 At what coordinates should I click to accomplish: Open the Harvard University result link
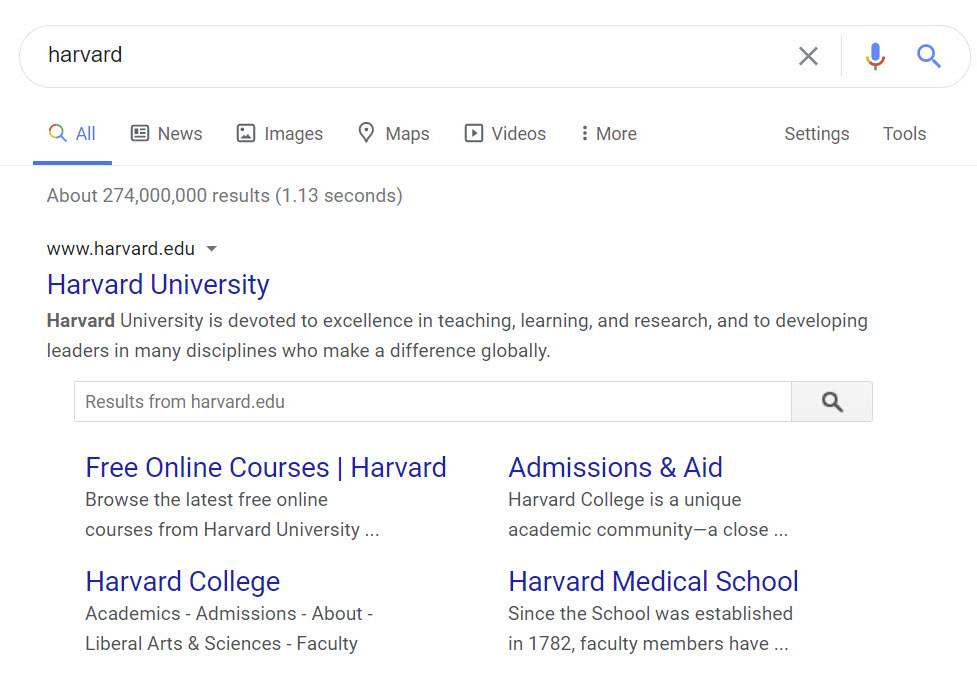[x=158, y=285]
